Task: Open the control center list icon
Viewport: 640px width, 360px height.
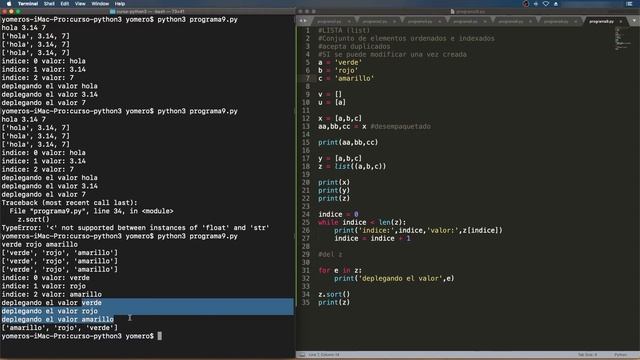Action: [x=629, y=4]
